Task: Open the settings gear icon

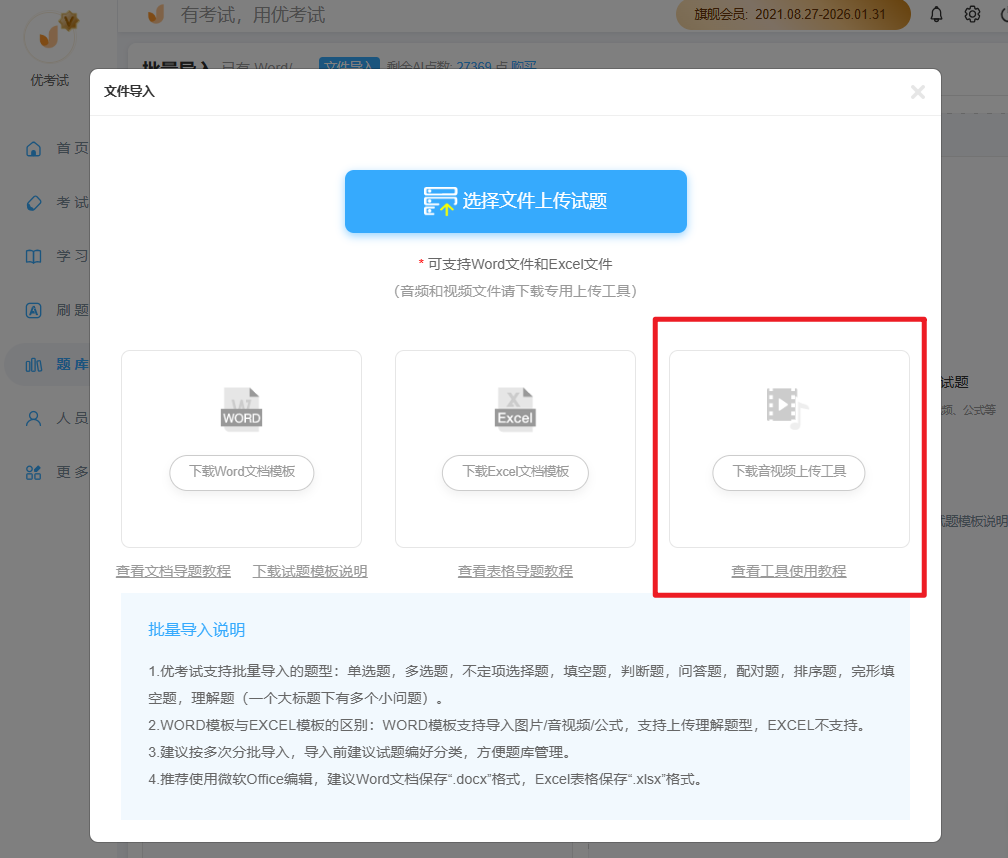Action: pos(969,15)
